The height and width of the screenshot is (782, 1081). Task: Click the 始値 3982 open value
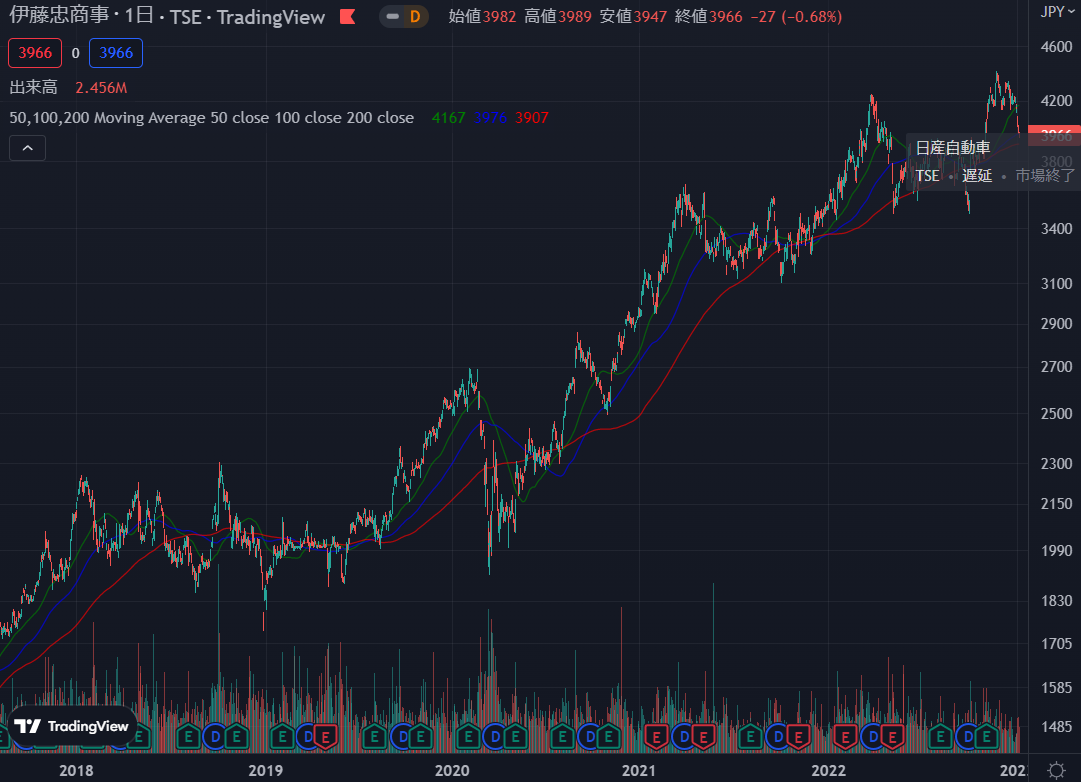pos(483,17)
